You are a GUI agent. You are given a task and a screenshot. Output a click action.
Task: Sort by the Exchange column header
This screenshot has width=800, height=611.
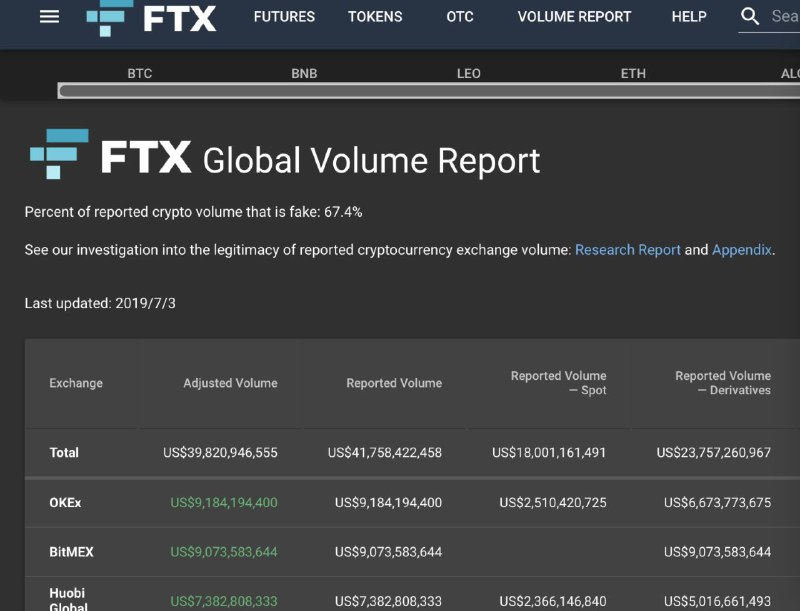pos(76,383)
